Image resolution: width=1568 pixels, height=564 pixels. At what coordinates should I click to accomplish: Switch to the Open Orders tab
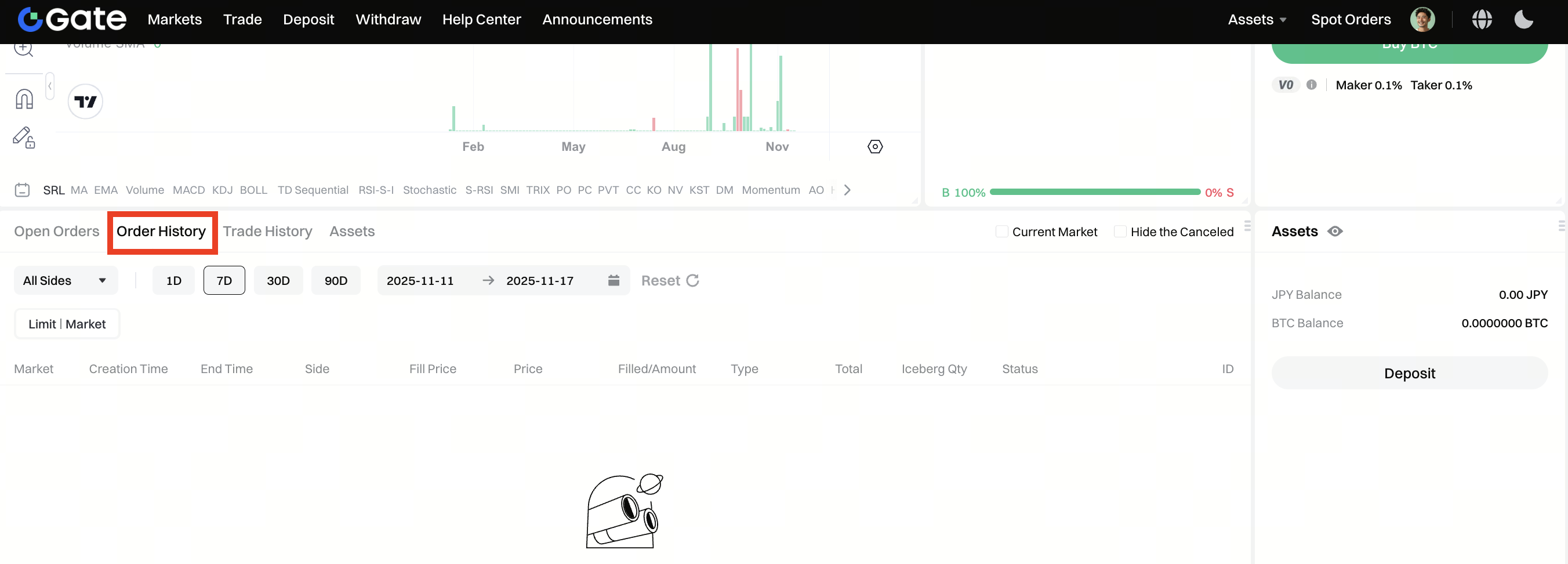click(56, 232)
